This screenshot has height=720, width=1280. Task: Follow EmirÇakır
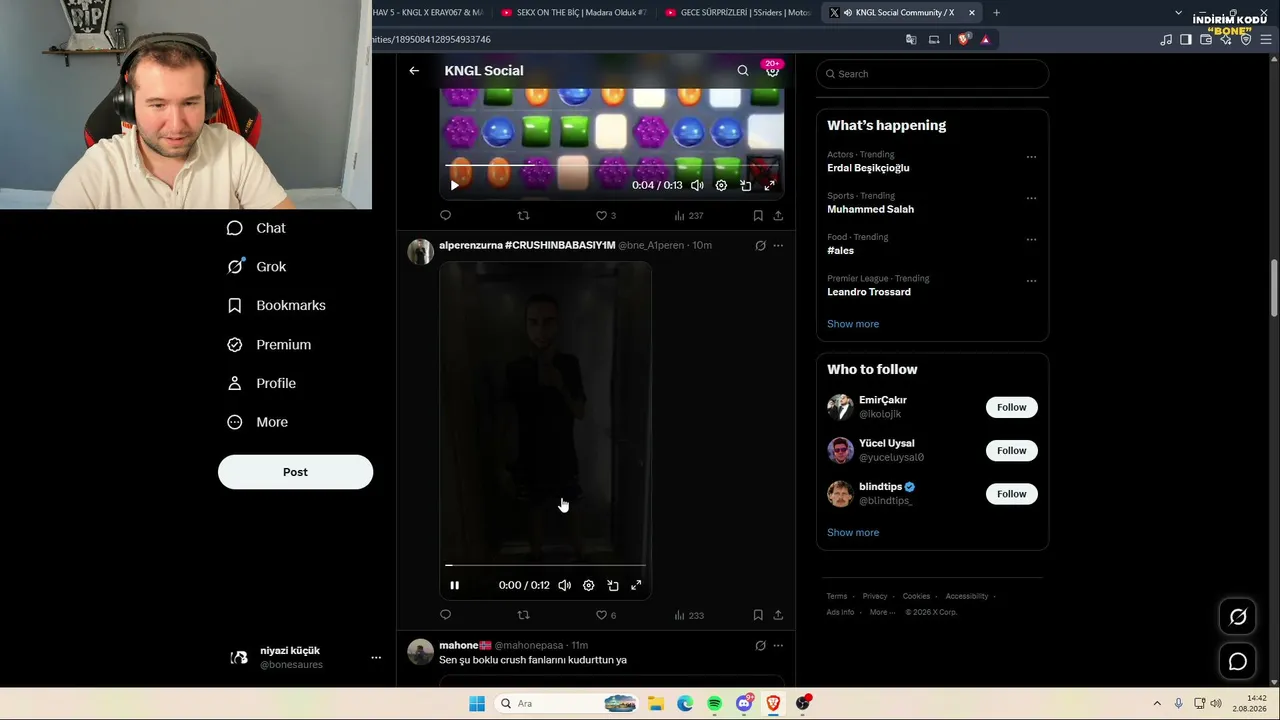pos(1011,407)
